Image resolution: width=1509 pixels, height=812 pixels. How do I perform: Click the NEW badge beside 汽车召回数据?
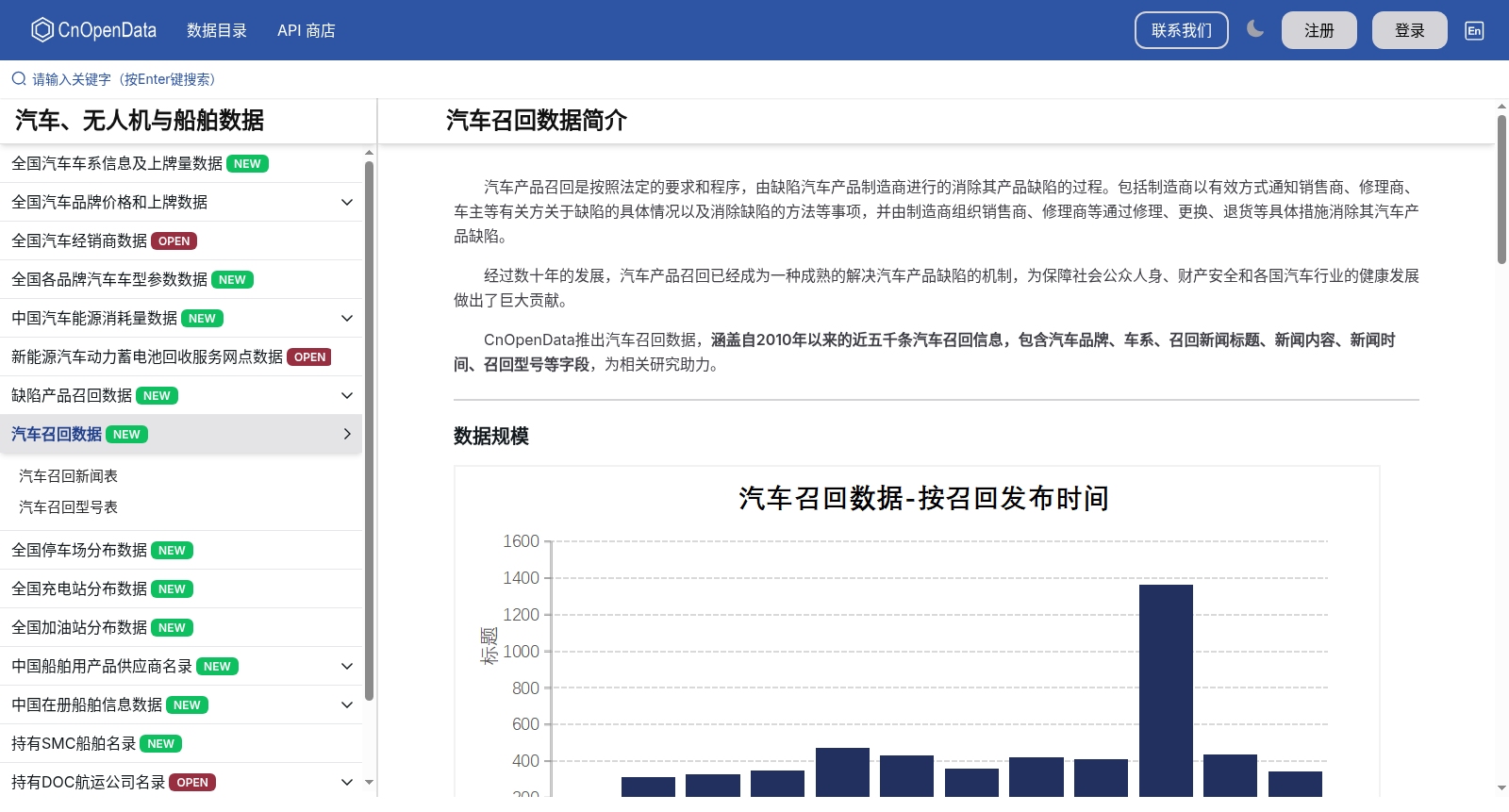pyautogui.click(x=126, y=435)
